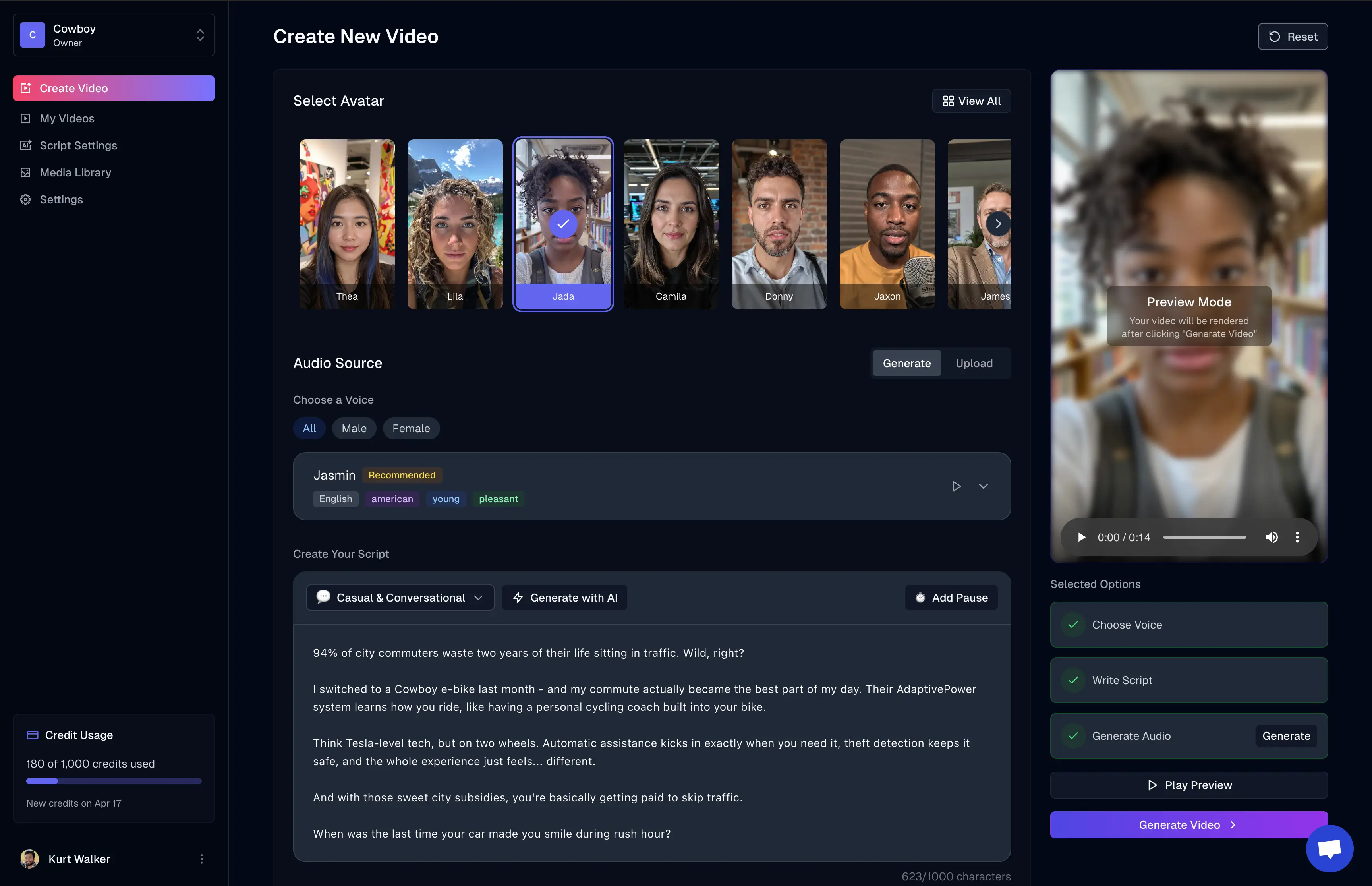
Task: Mute the preview video audio
Action: click(x=1272, y=537)
